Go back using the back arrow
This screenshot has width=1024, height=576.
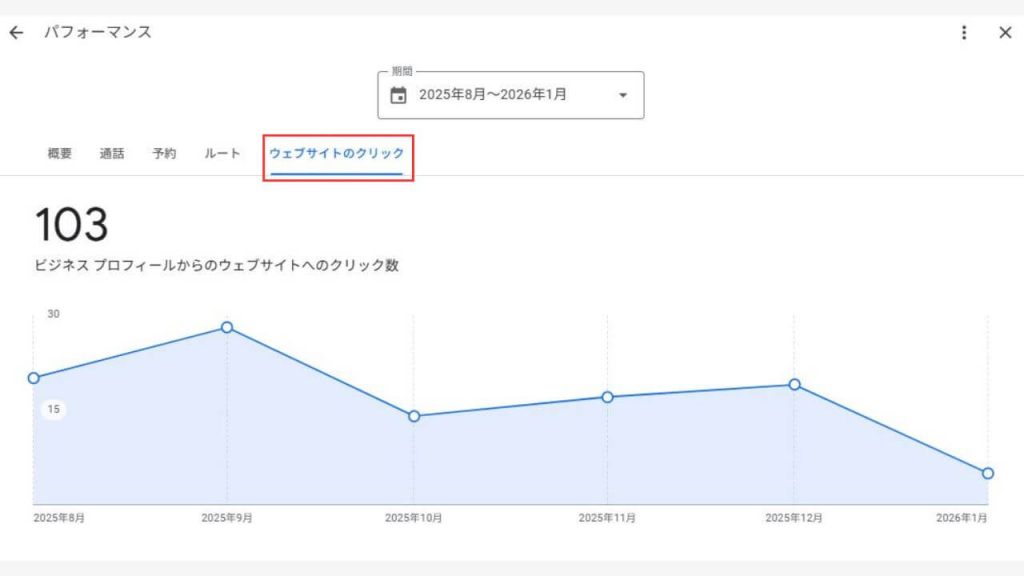pos(17,32)
